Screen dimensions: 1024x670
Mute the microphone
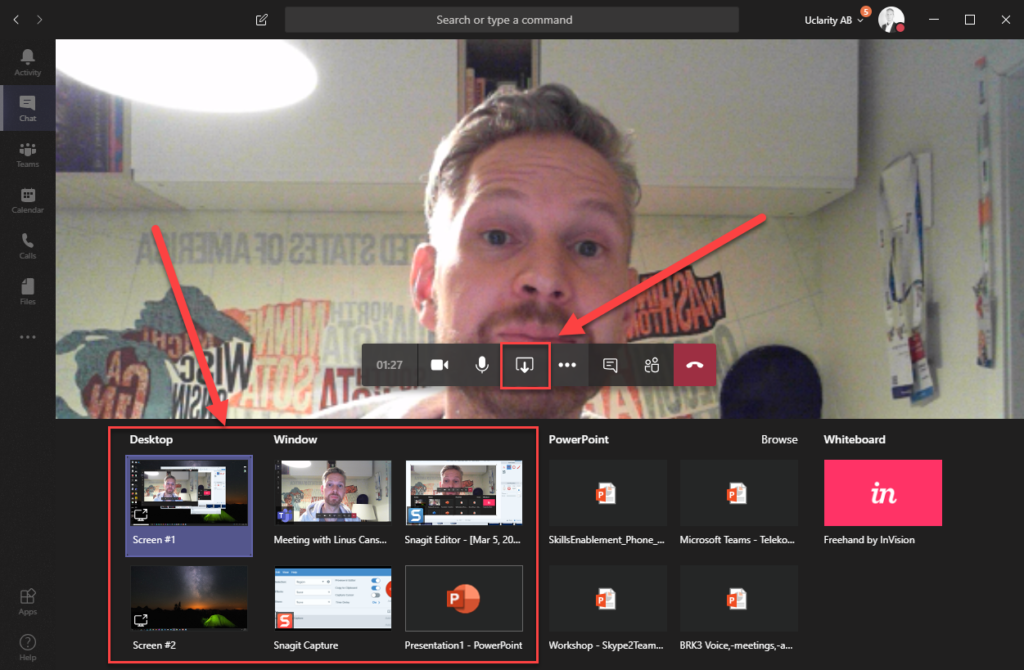tap(482, 365)
